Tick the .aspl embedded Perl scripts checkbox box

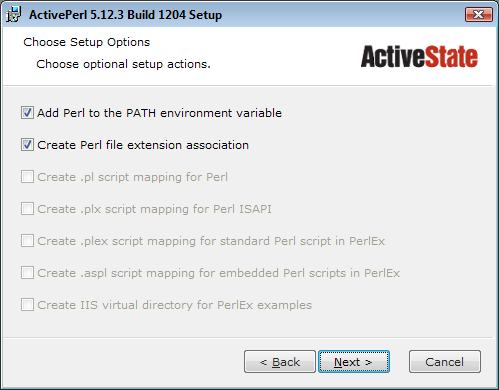[x=27, y=273]
